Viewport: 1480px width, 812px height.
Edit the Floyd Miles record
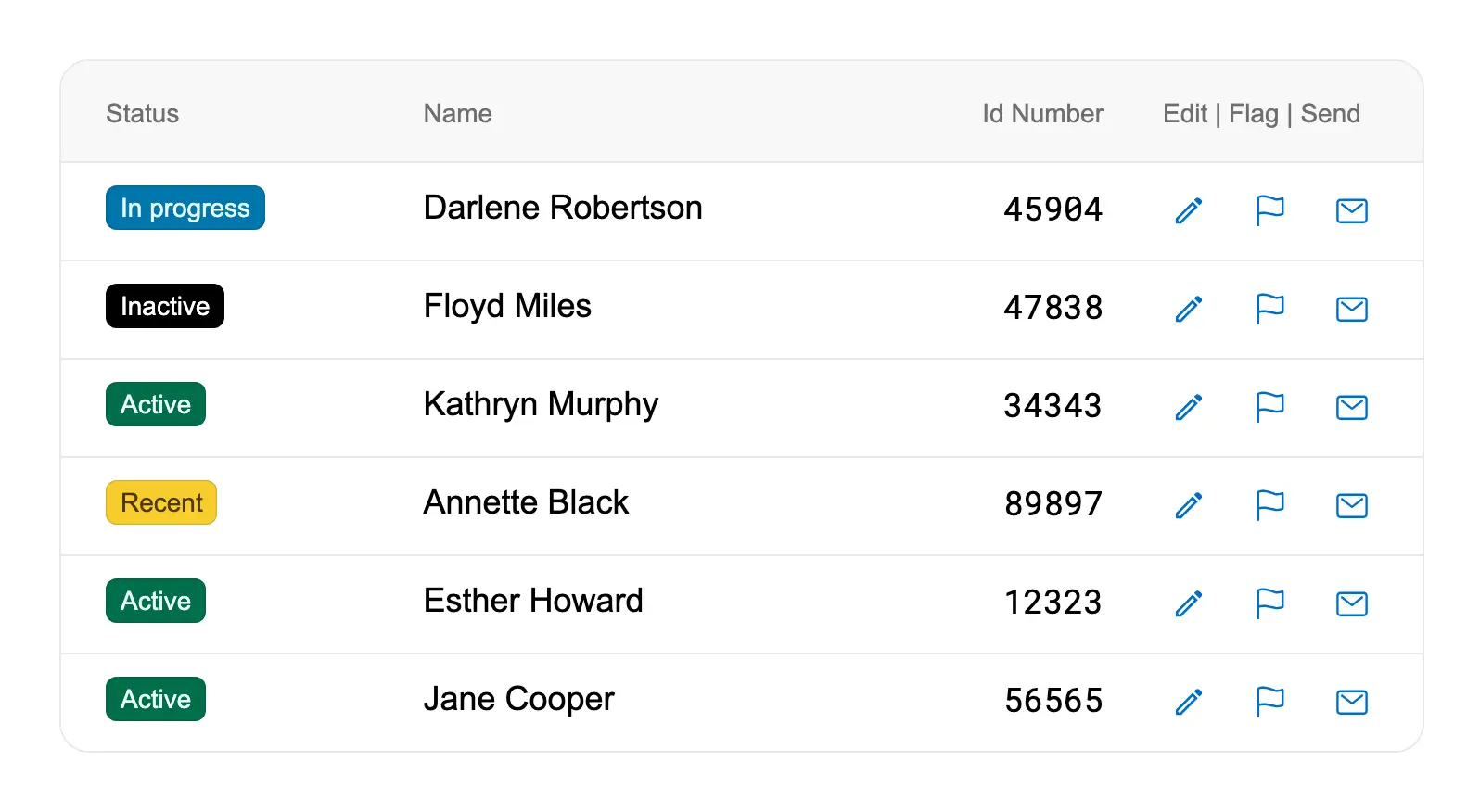tap(1189, 309)
